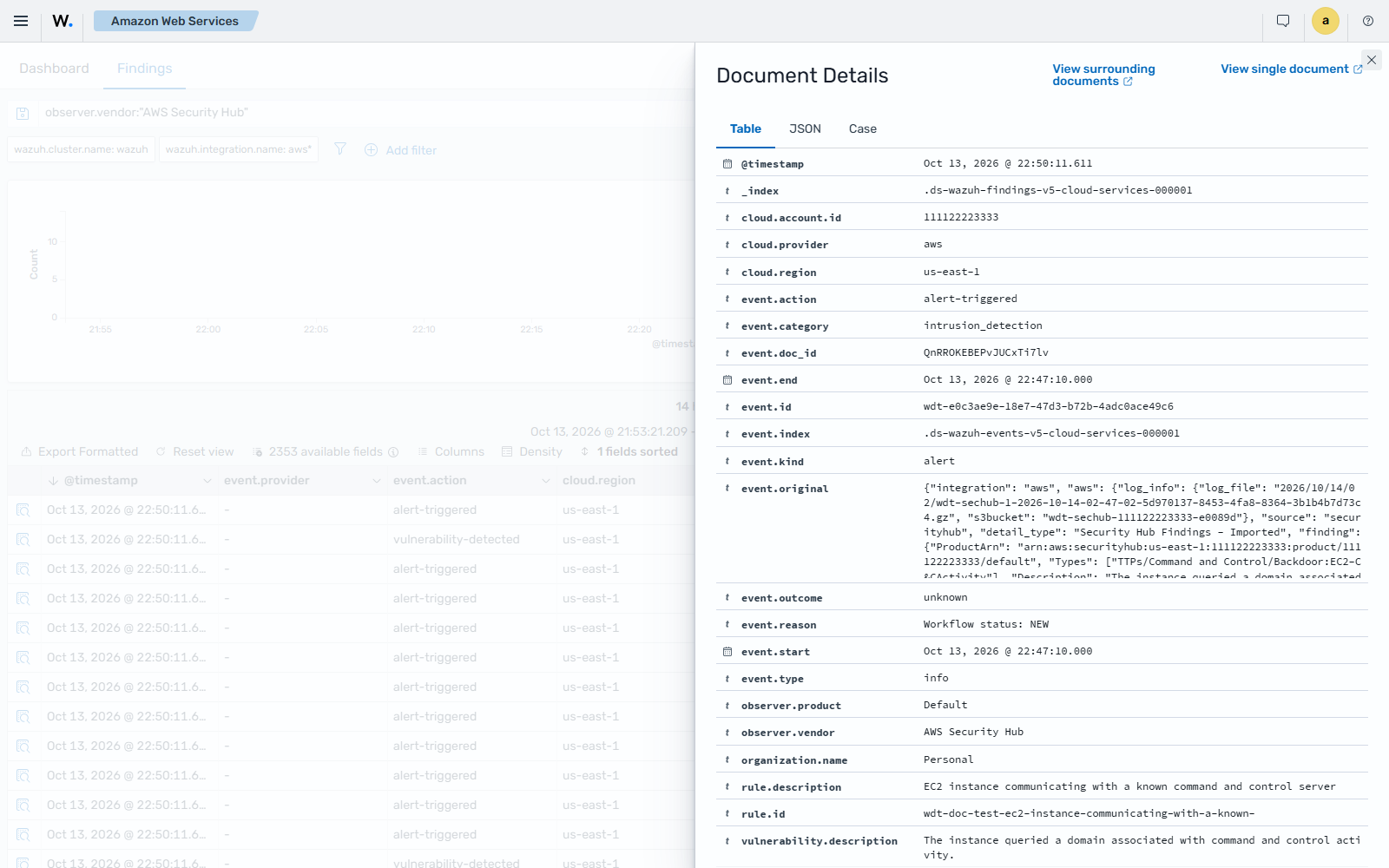Open the hamburger navigation menu
The image size is (1389, 868).
click(x=21, y=21)
